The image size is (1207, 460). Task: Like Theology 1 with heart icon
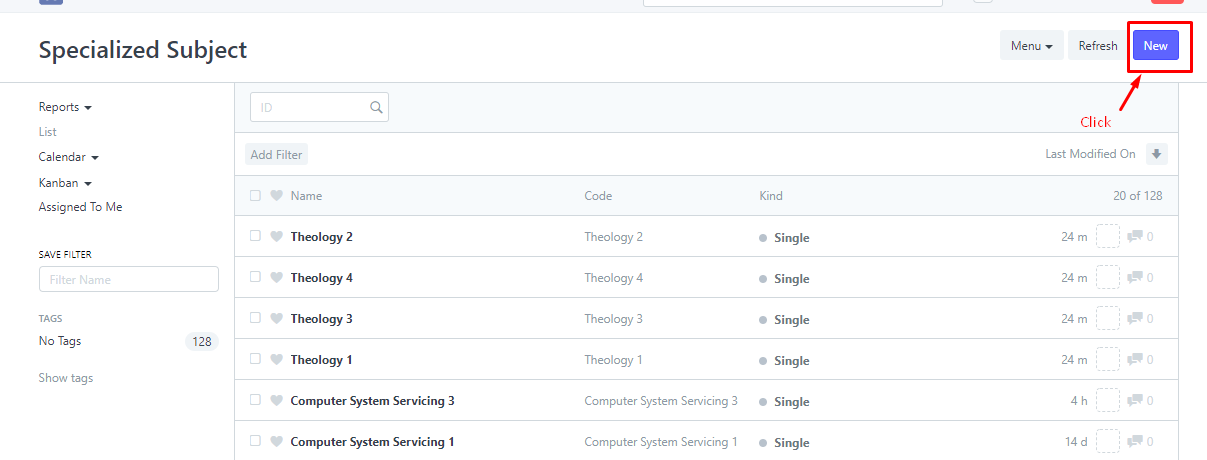click(277, 360)
